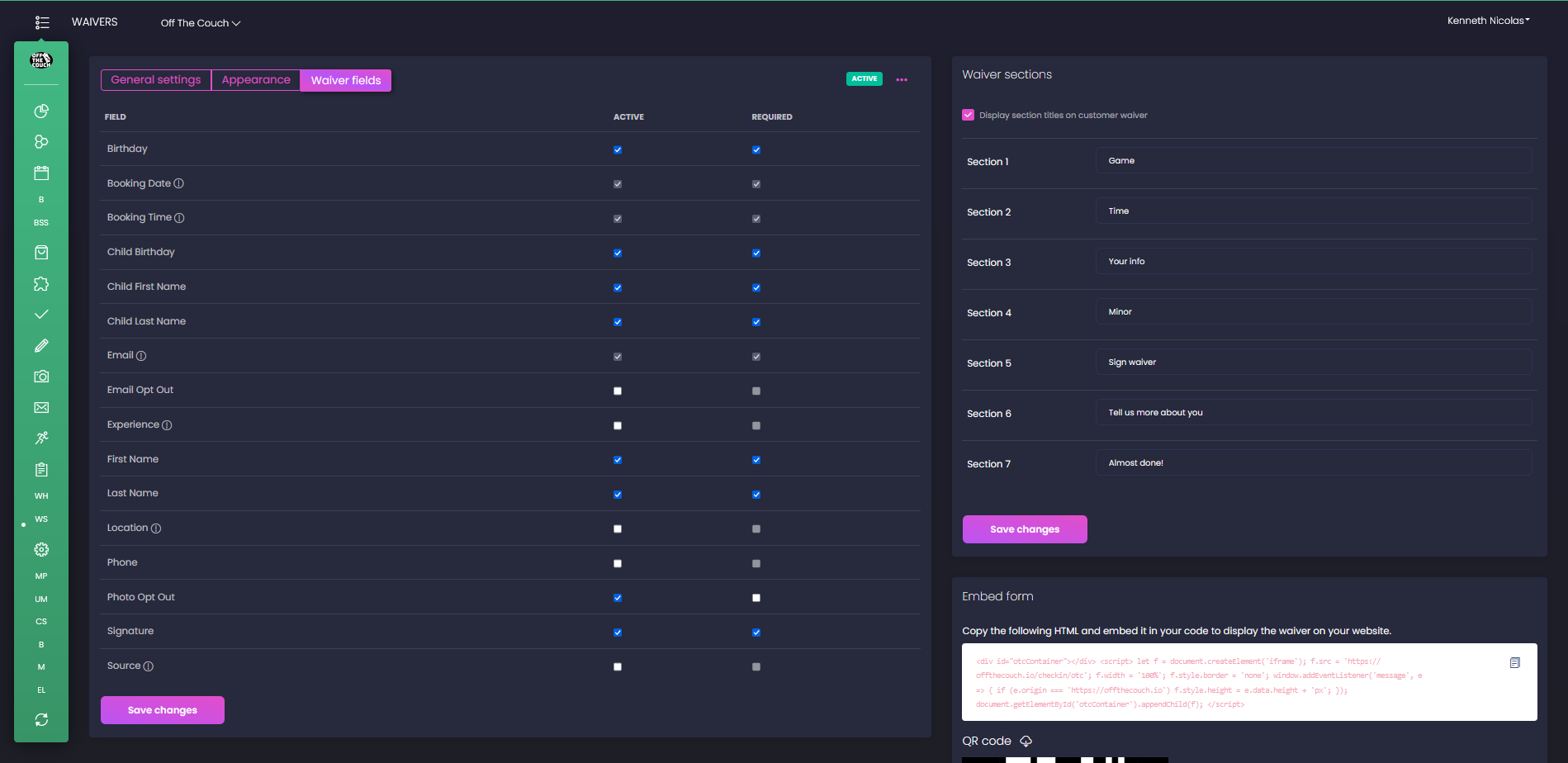Open the camera icon in sidebar

[x=41, y=377]
